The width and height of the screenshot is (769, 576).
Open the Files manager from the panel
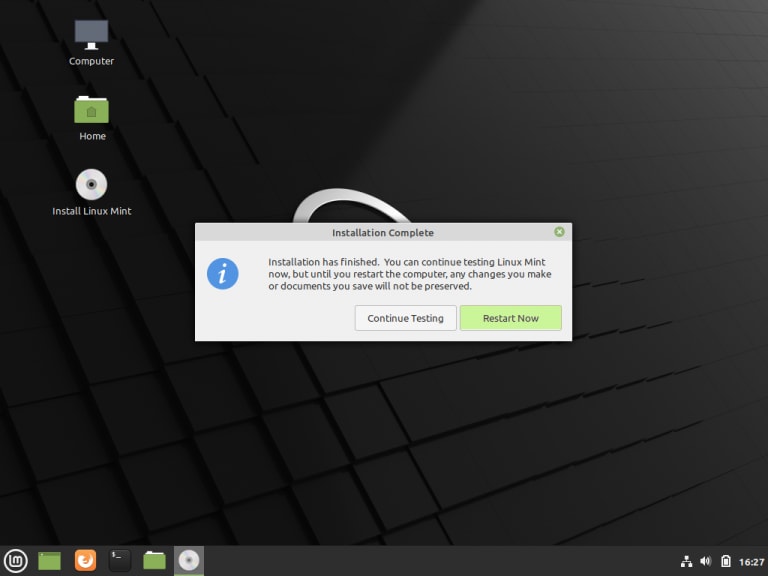(154, 560)
